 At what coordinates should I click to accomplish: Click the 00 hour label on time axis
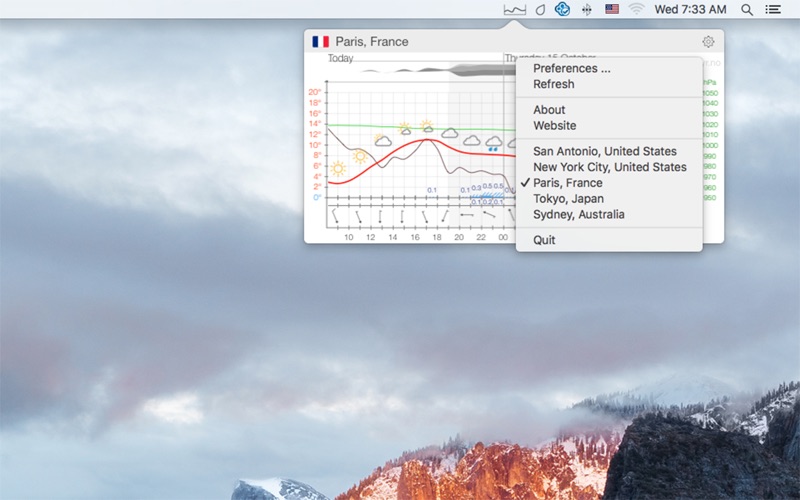(503, 237)
